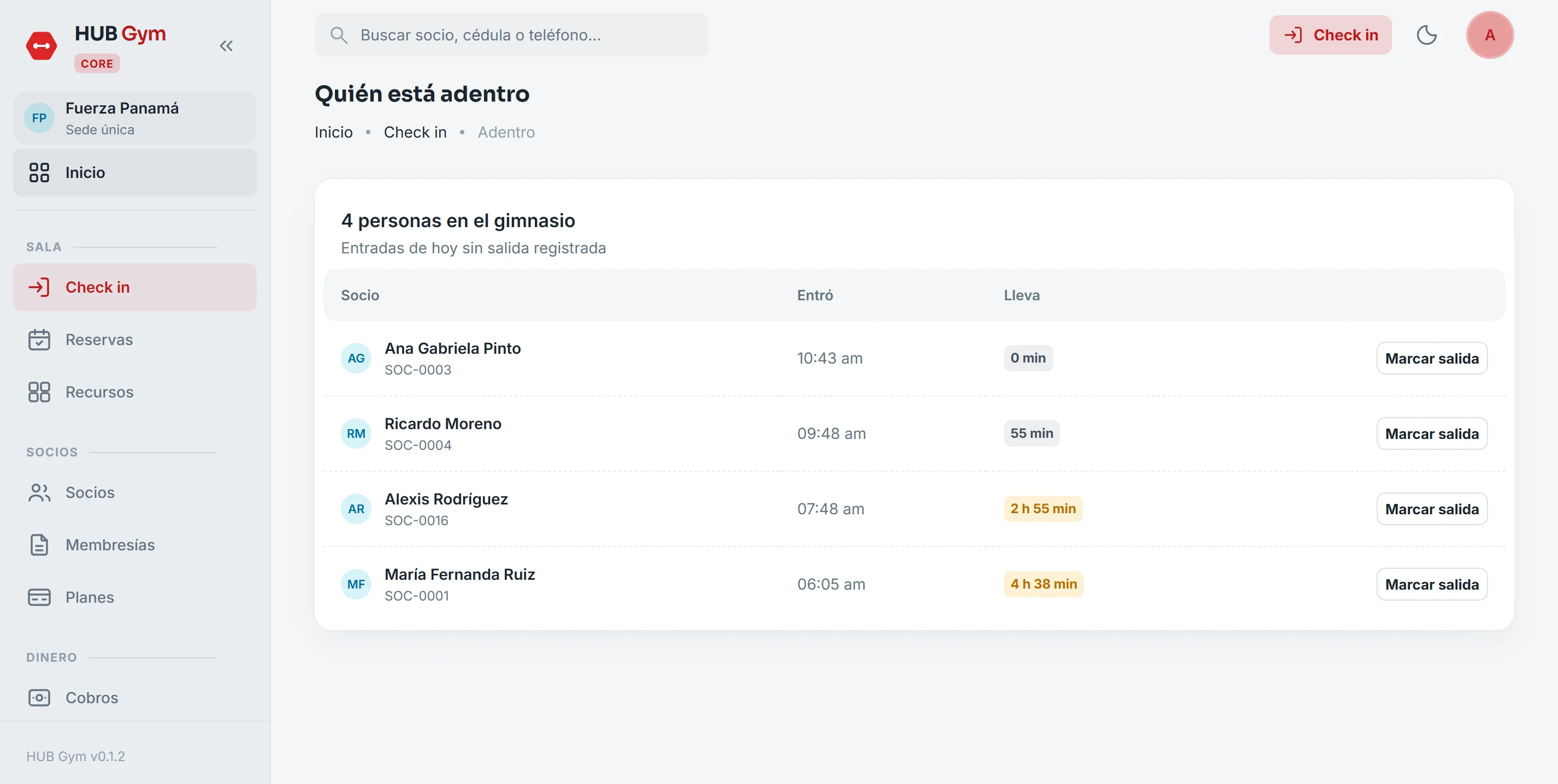Focus the Buscar socio search field
The height and width of the screenshot is (784, 1558).
point(511,35)
